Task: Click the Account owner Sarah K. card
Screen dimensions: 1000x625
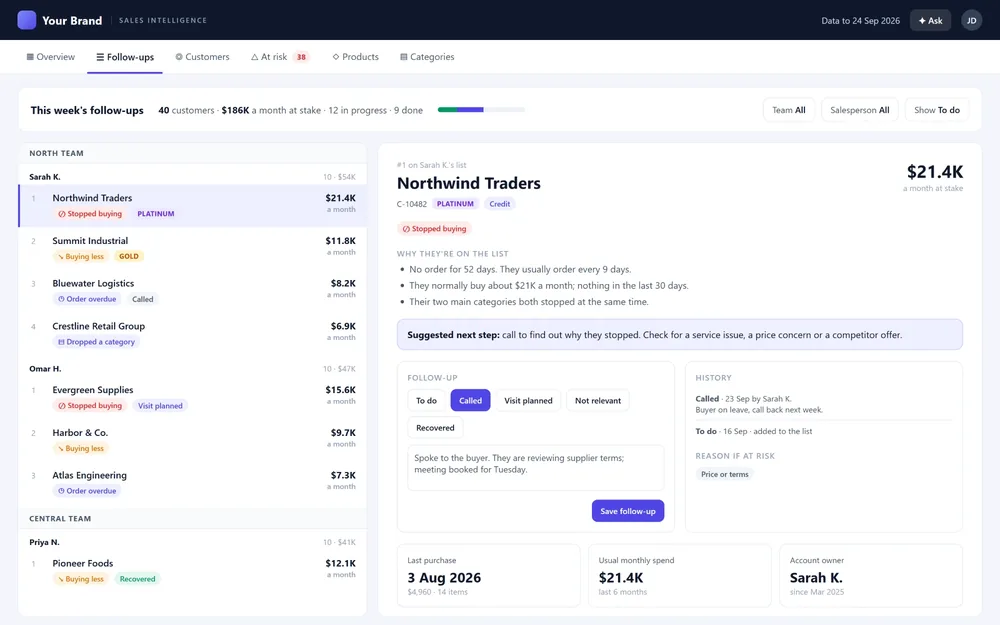Action: click(871, 575)
